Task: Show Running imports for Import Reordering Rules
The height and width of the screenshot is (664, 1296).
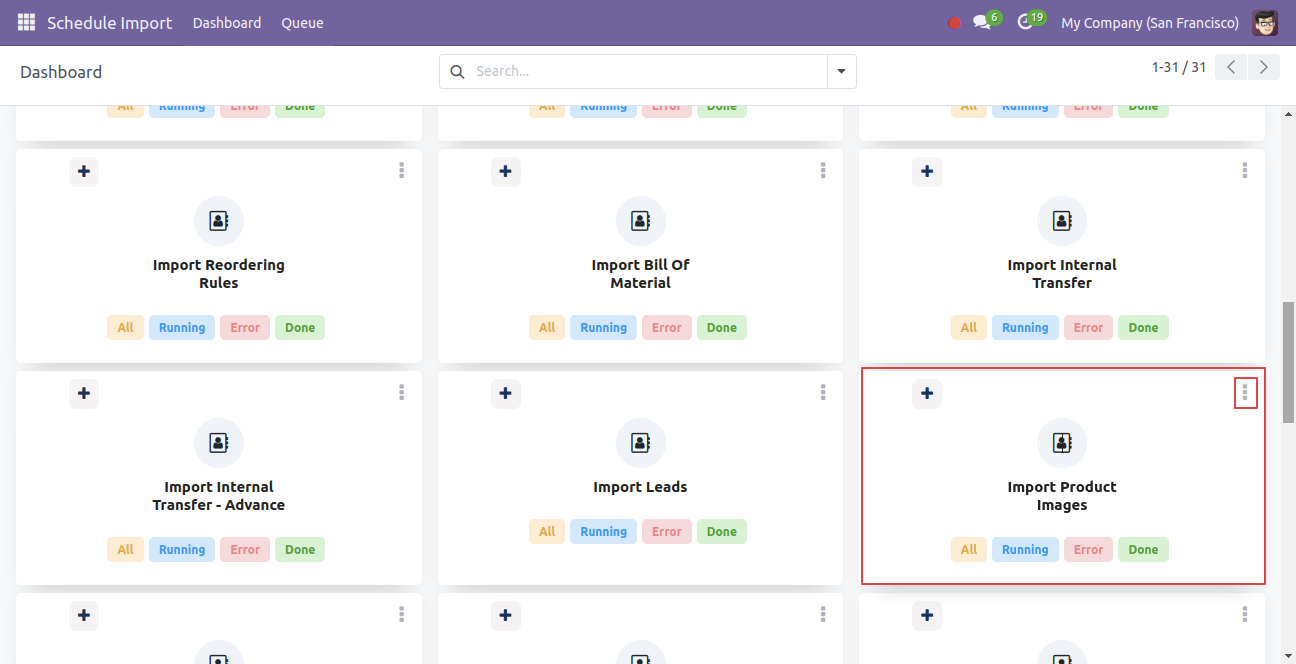Action: point(182,328)
